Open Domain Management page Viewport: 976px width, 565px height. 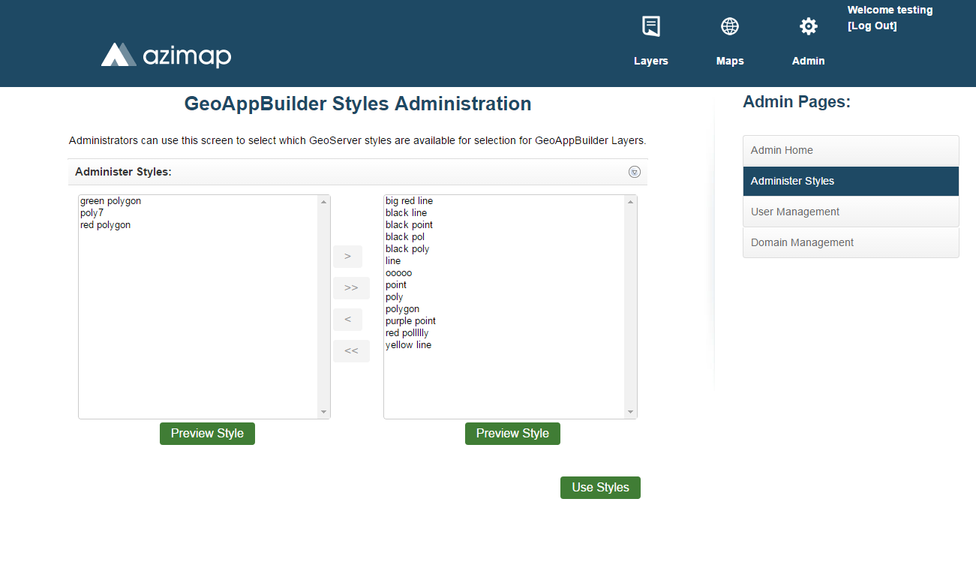click(850, 243)
